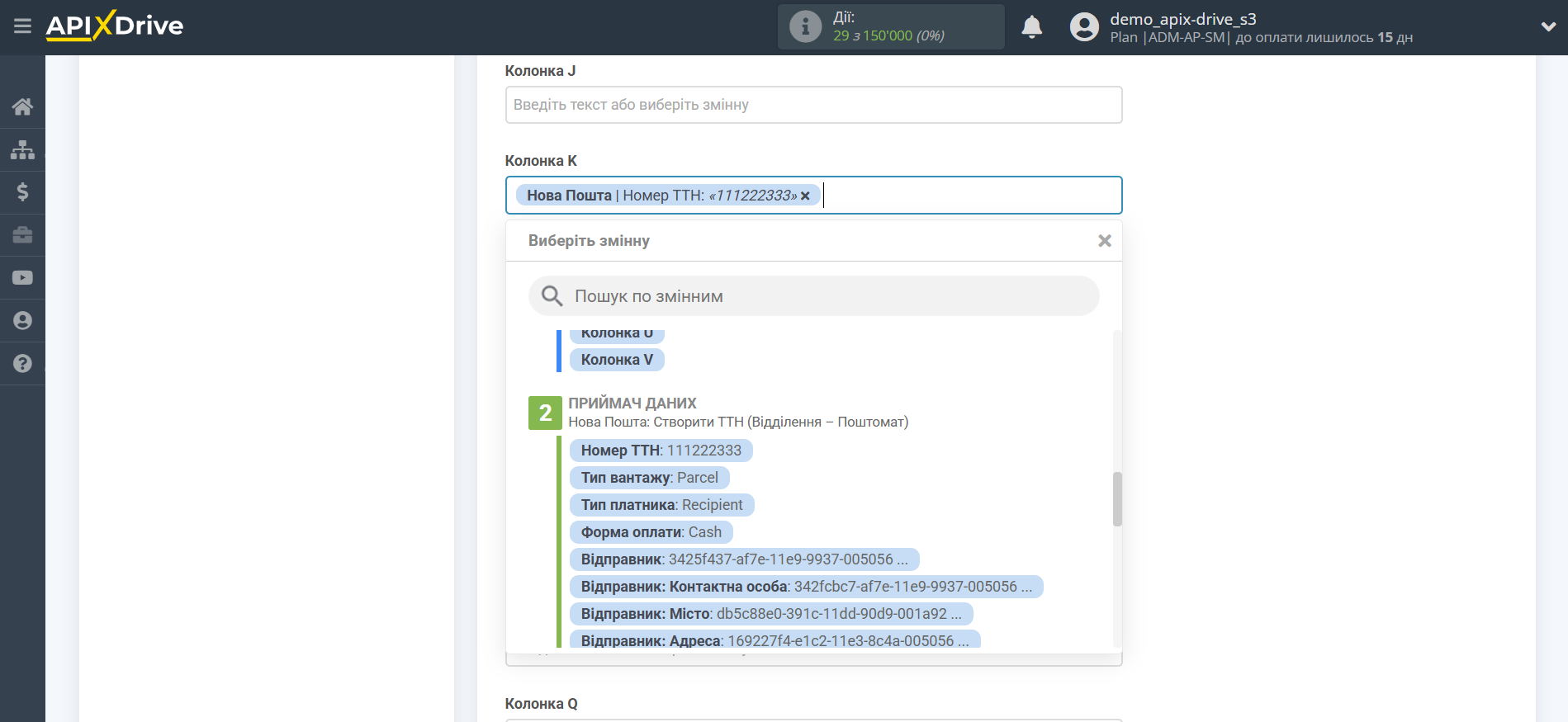1568x722 pixels.
Task: Select the Тип платника: Recipient variable
Action: (661, 505)
